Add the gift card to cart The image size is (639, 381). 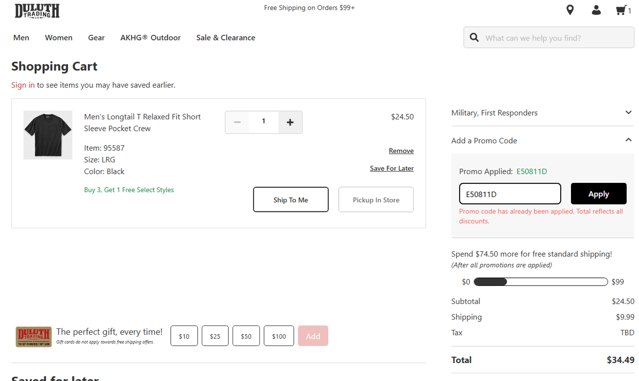[313, 336]
